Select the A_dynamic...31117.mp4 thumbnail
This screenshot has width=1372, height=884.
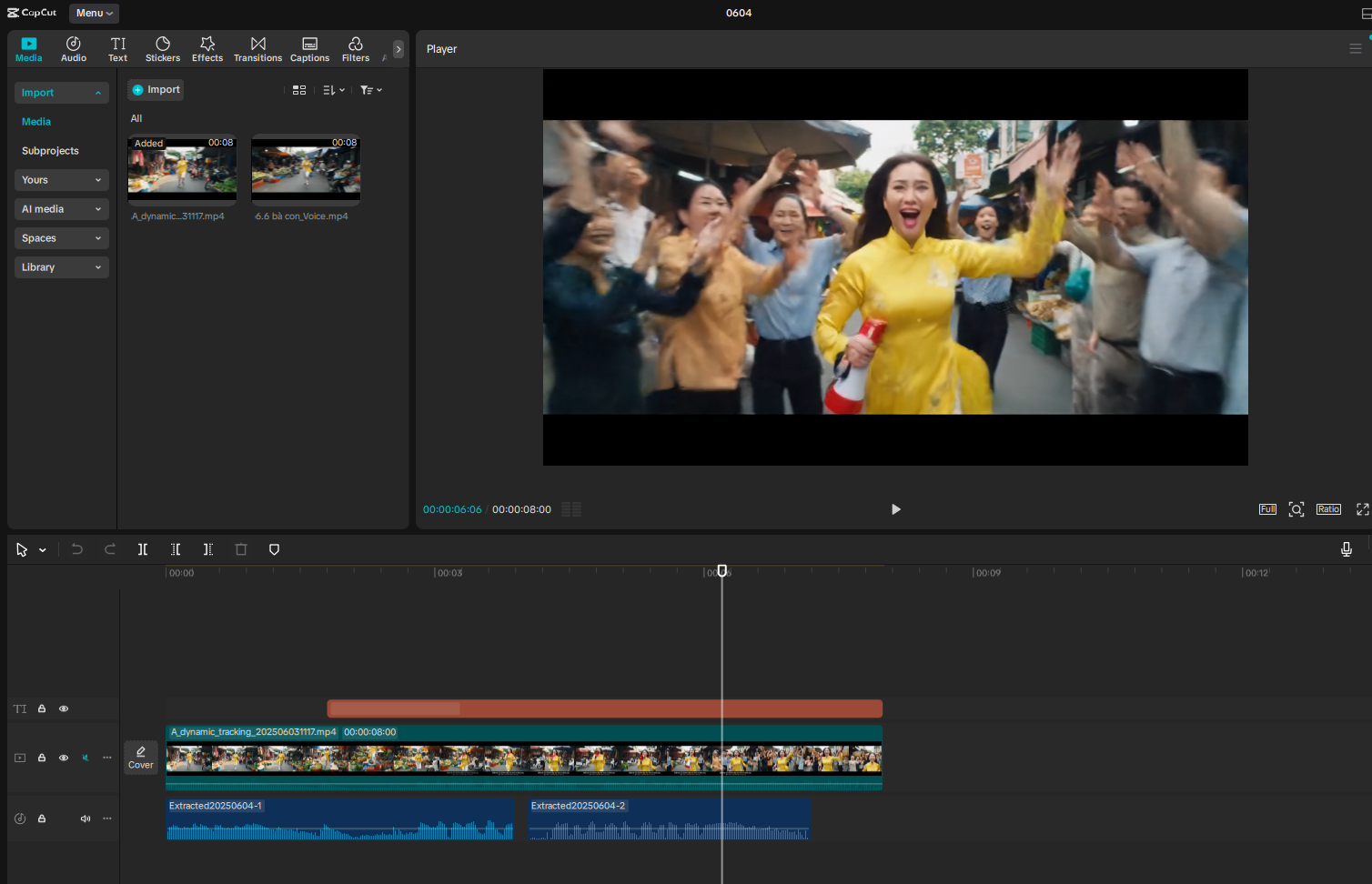click(182, 168)
